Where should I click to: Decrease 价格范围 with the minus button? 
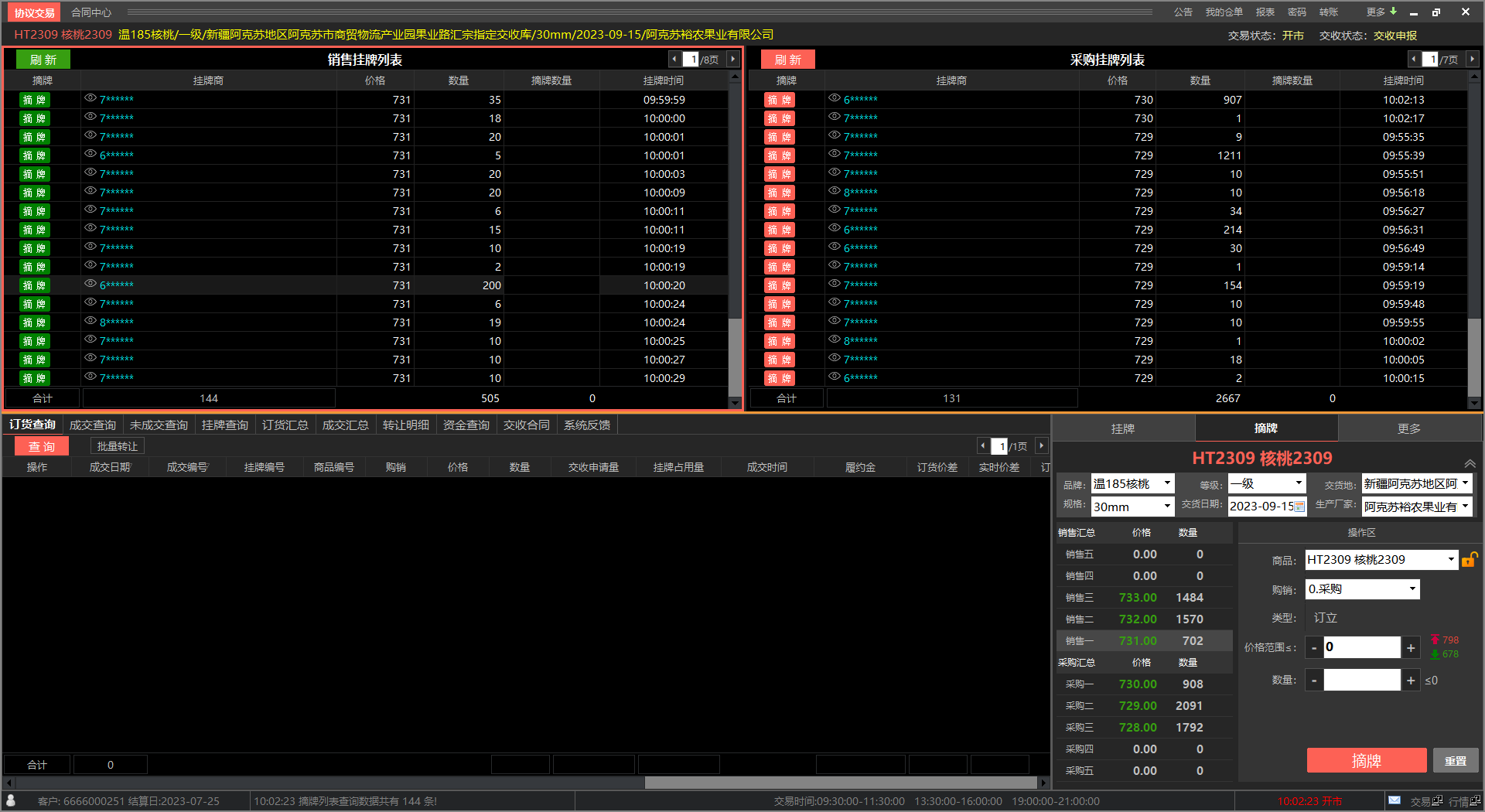1314,648
